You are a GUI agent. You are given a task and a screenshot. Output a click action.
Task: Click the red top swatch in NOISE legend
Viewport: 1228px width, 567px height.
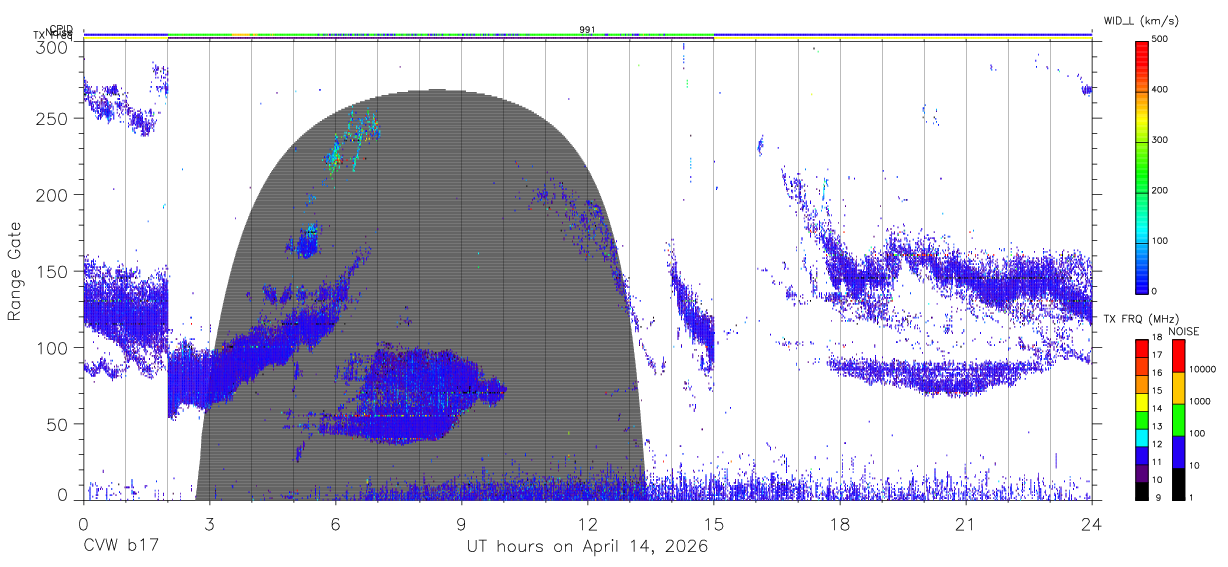coord(1178,355)
